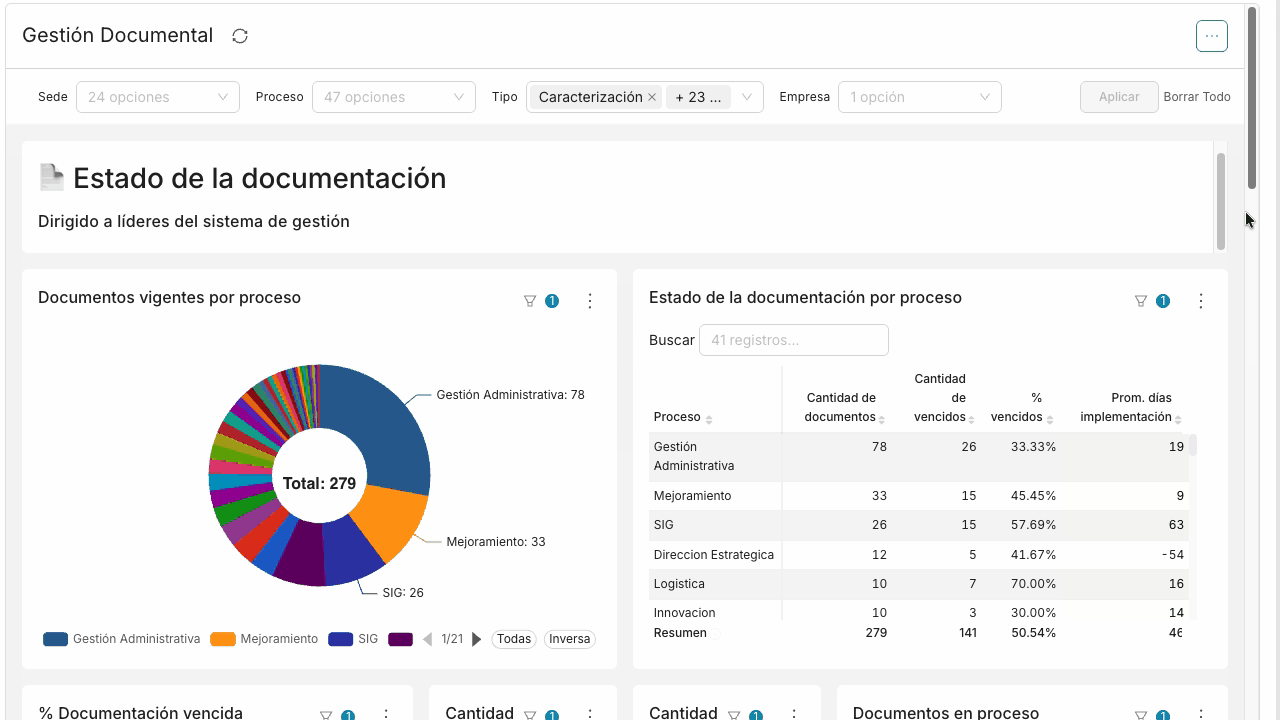Go to next legend page arrow

pos(477,639)
